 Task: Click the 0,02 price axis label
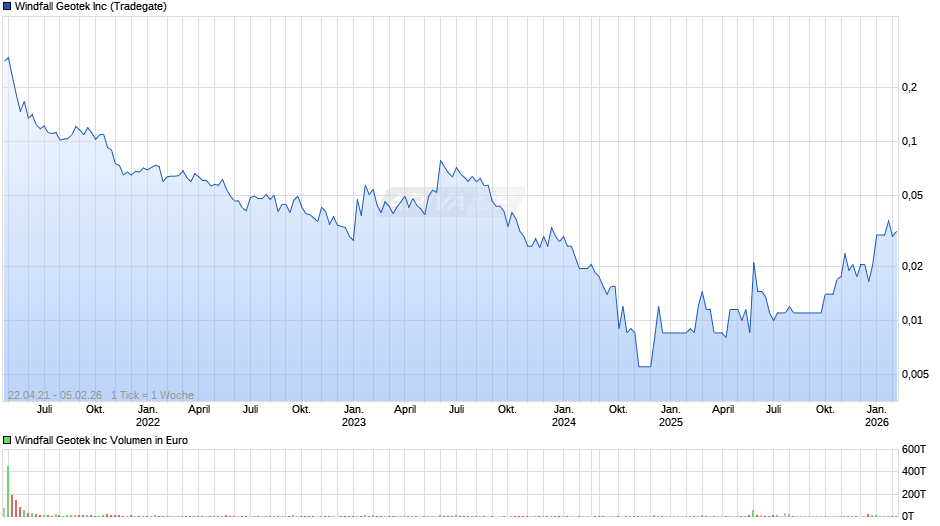[x=912, y=266]
